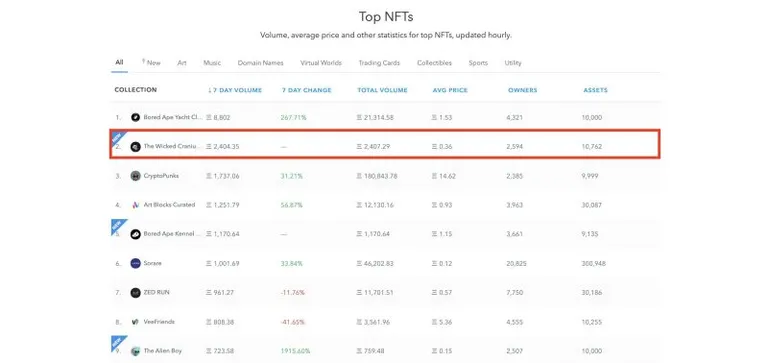Open The Alien Boy collection avatar
768x363 pixels.
click(136, 351)
